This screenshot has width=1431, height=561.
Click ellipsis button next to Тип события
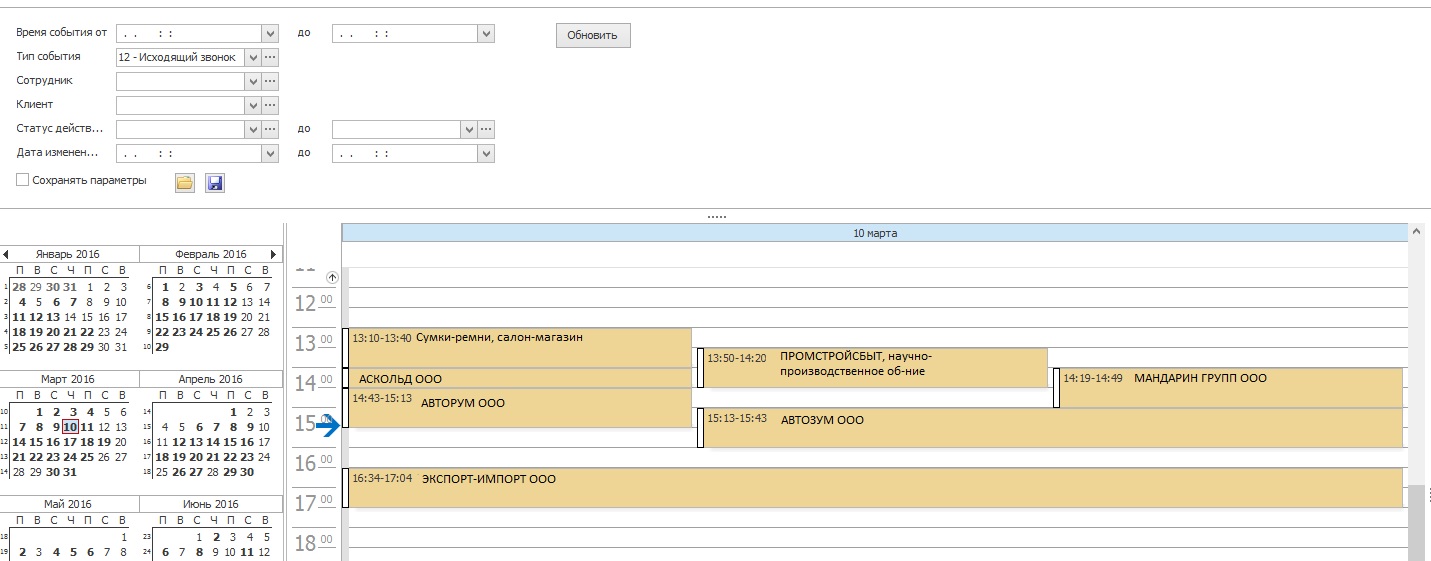[x=270, y=57]
